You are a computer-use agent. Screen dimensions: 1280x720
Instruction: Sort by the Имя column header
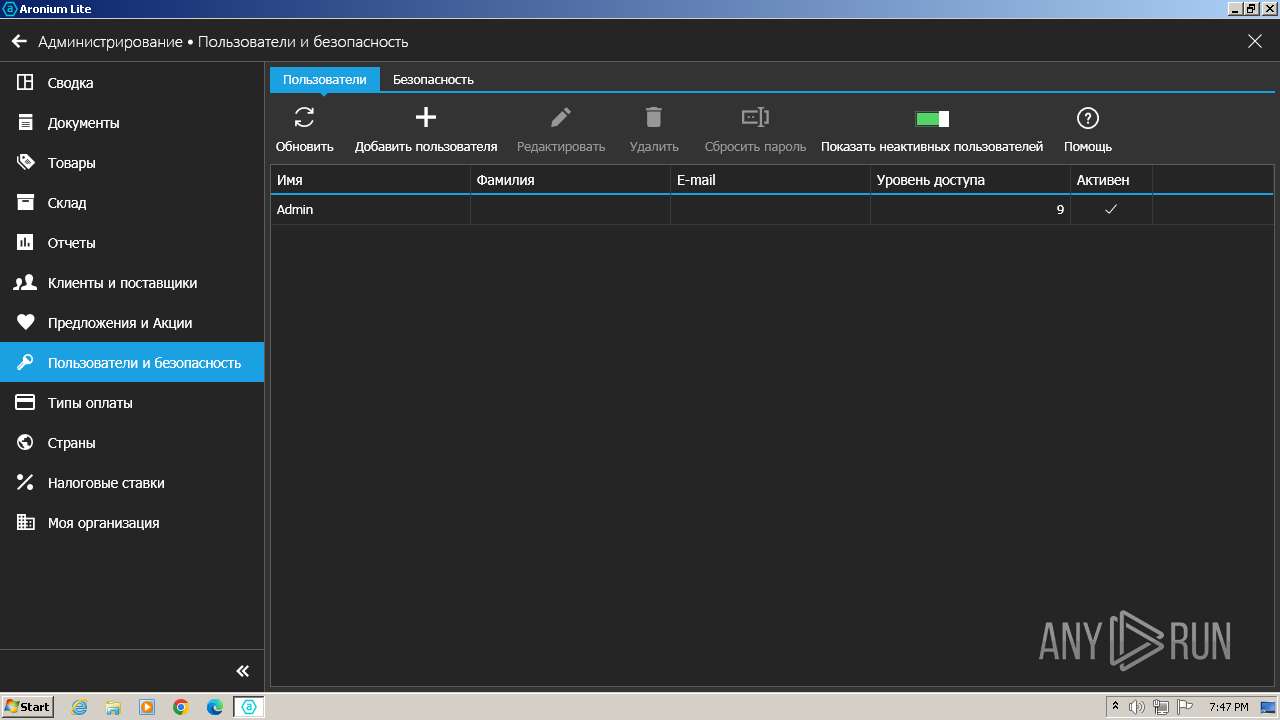point(370,180)
